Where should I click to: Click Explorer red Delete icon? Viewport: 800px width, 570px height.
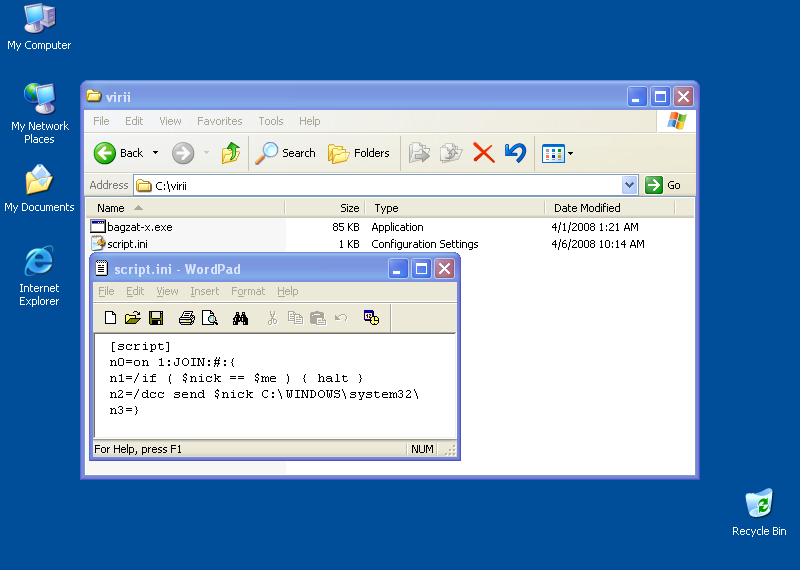[x=484, y=153]
